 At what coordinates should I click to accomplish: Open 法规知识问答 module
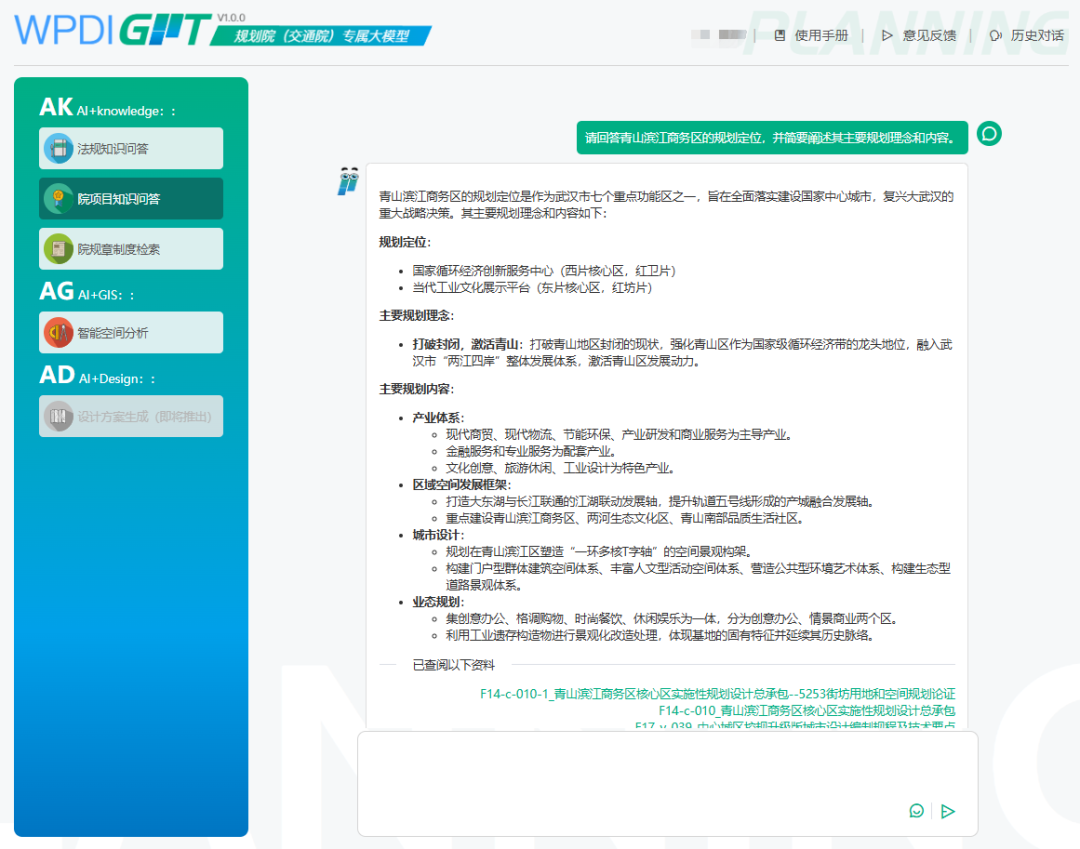coord(131,148)
